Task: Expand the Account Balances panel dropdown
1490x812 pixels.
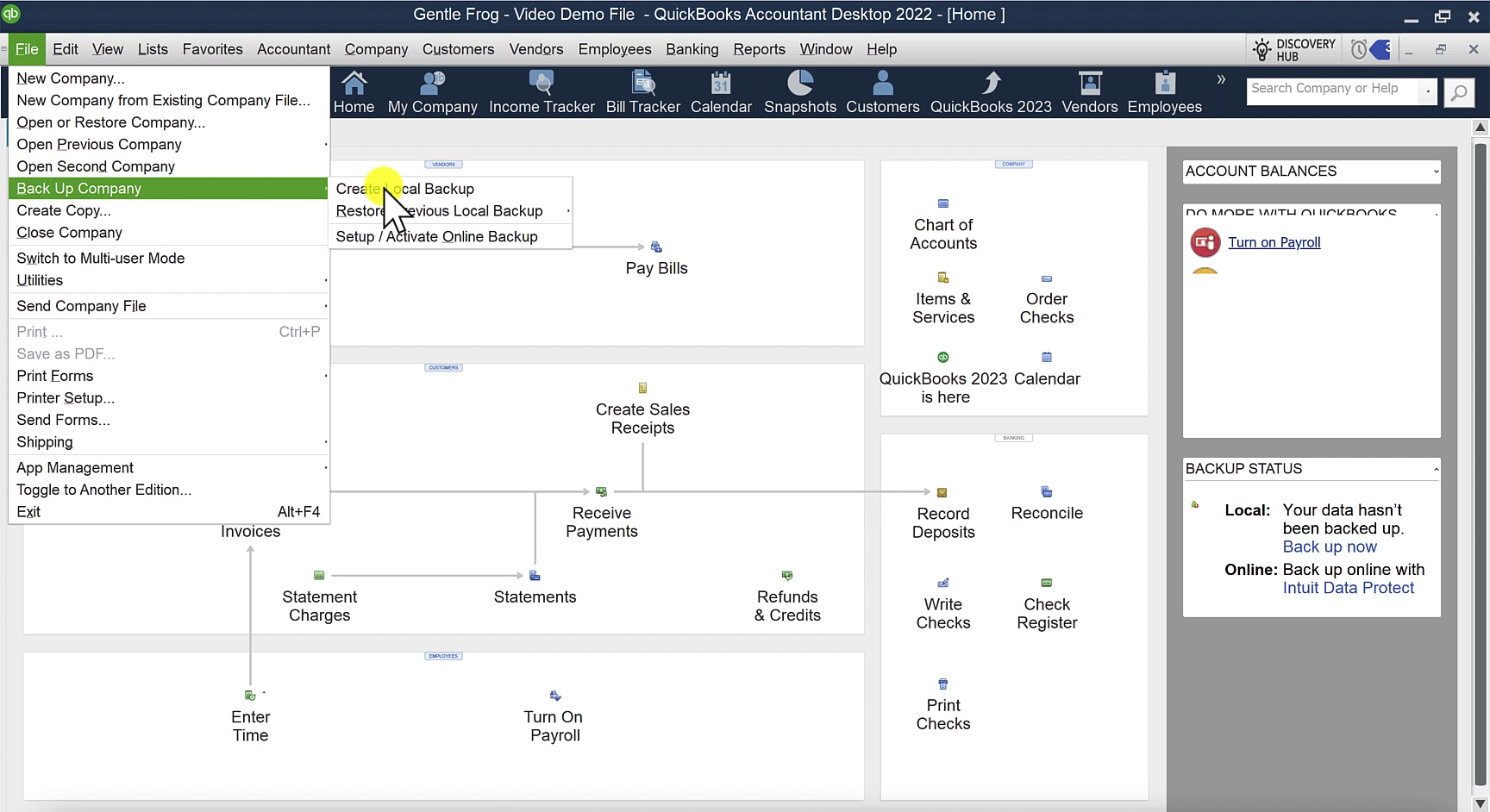Action: [1436, 172]
